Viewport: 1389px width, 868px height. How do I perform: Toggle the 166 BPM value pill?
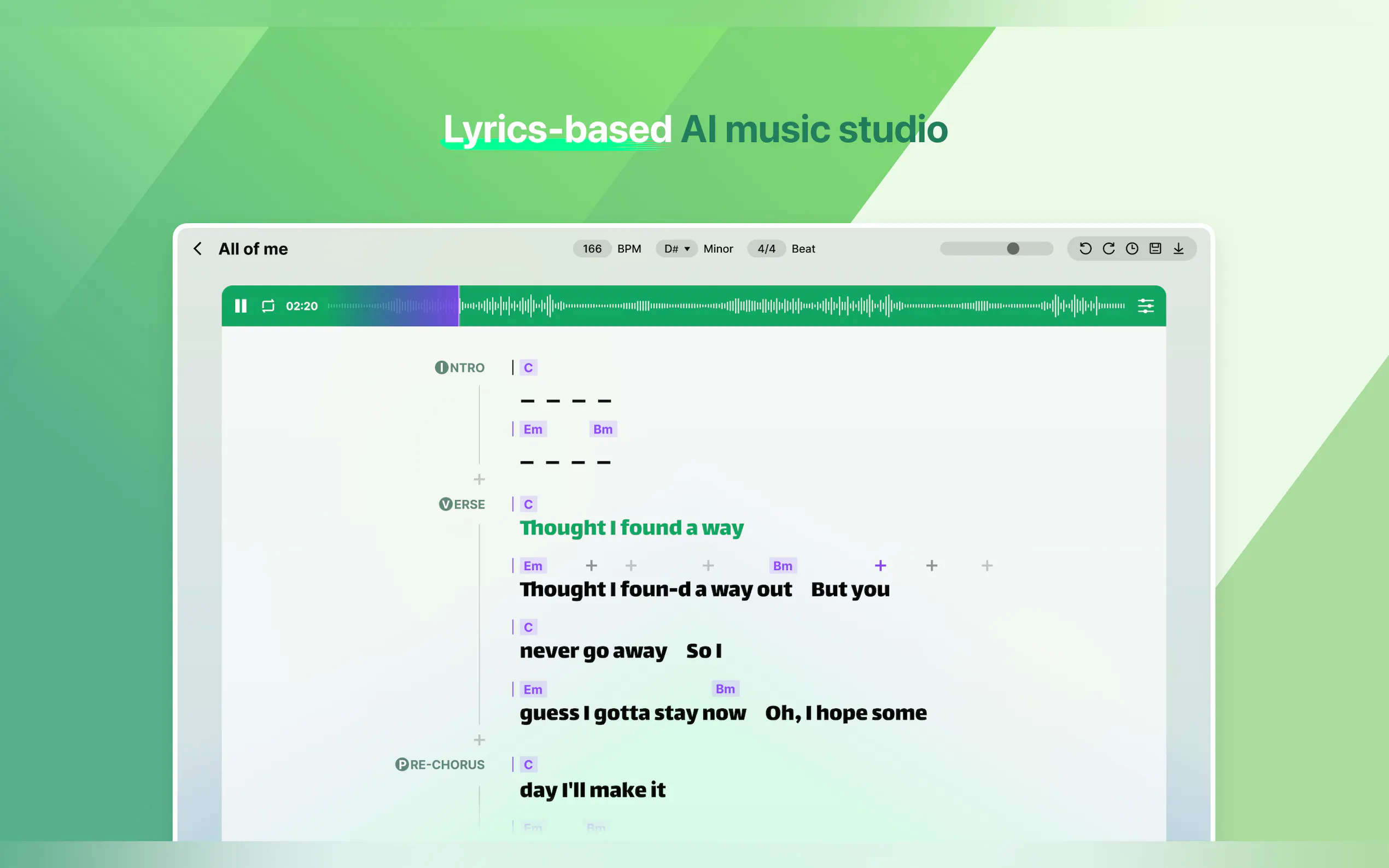(x=592, y=249)
